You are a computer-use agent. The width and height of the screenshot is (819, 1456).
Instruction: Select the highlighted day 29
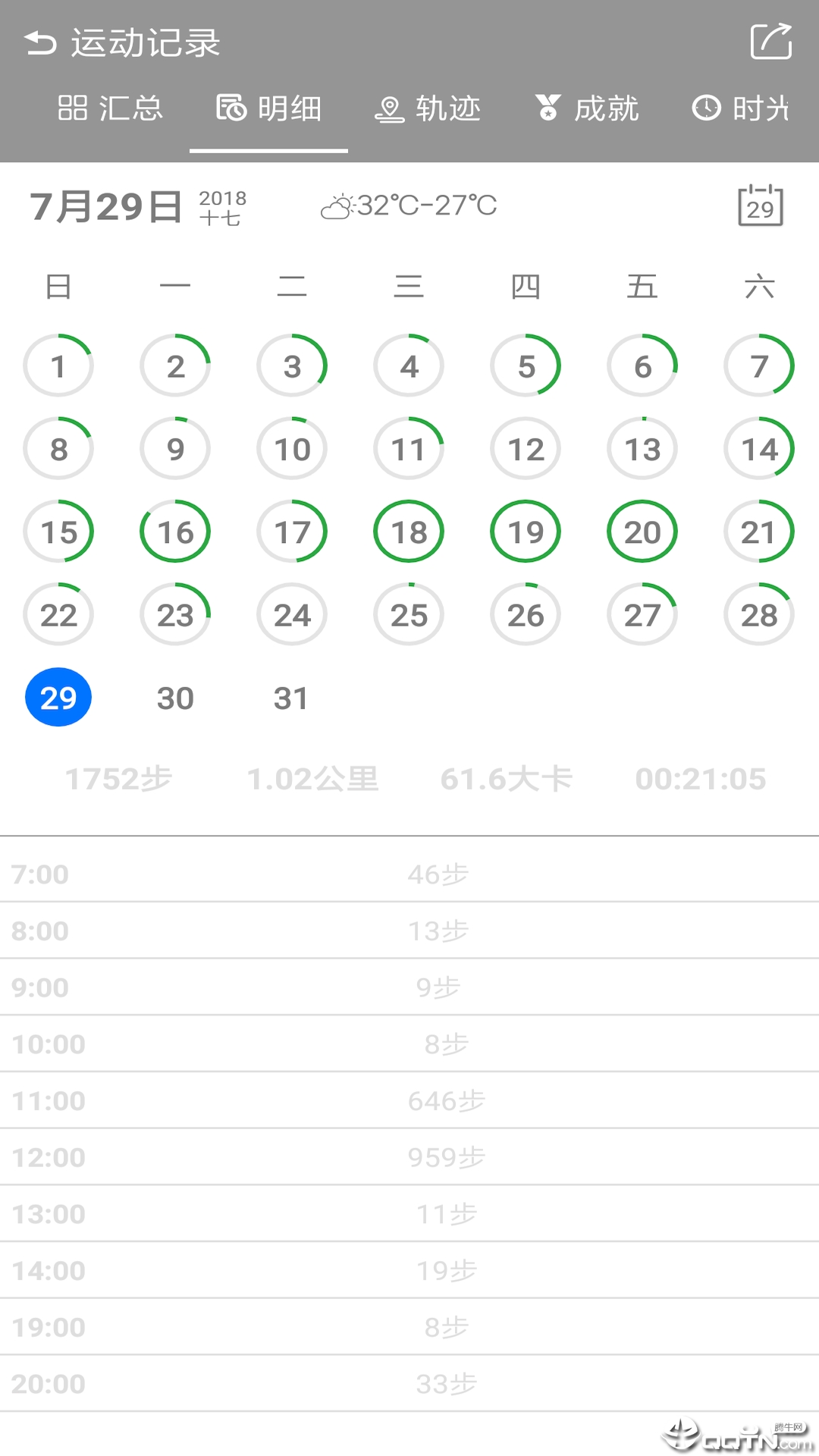click(x=58, y=698)
